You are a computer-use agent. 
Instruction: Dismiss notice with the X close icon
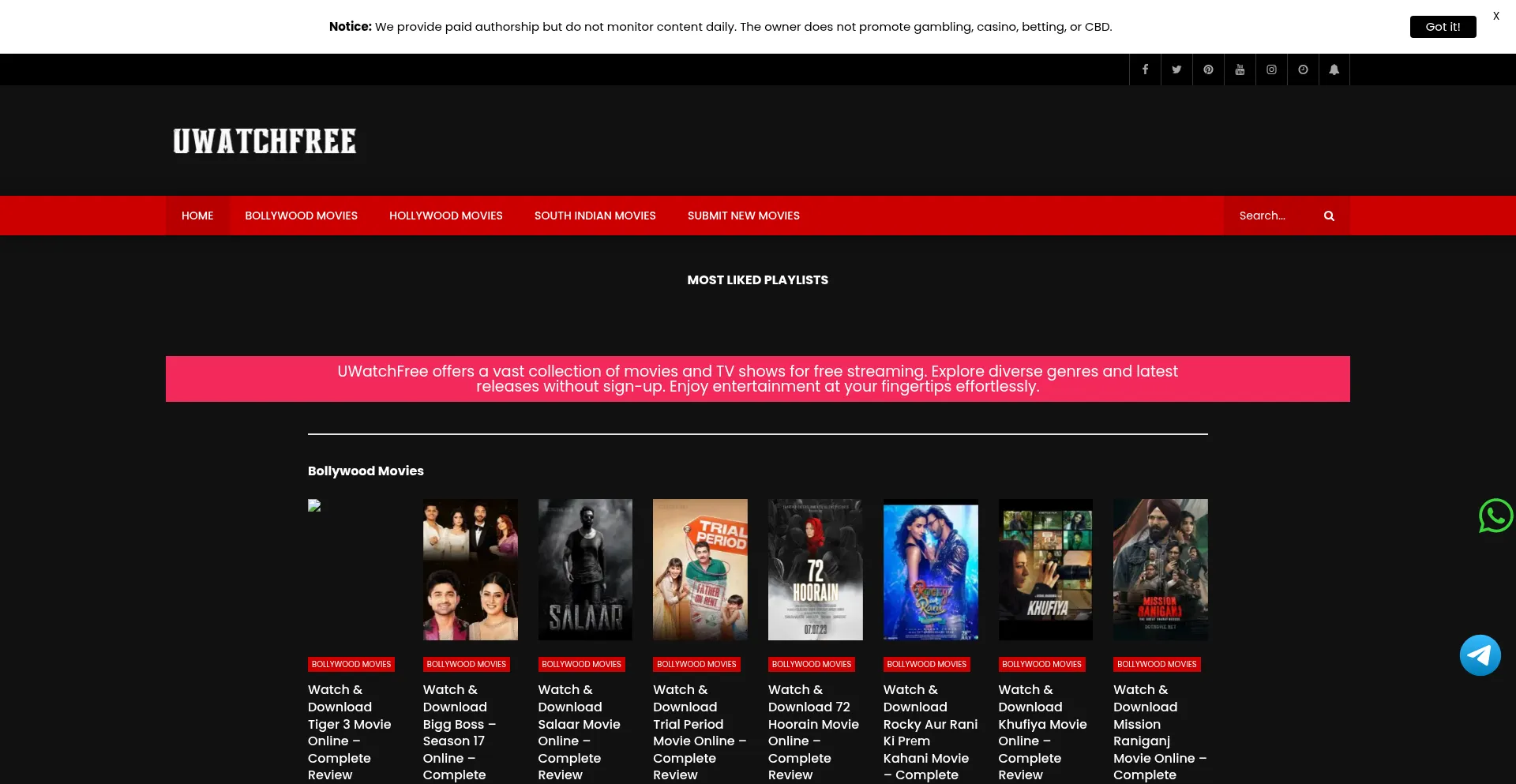[x=1495, y=16]
